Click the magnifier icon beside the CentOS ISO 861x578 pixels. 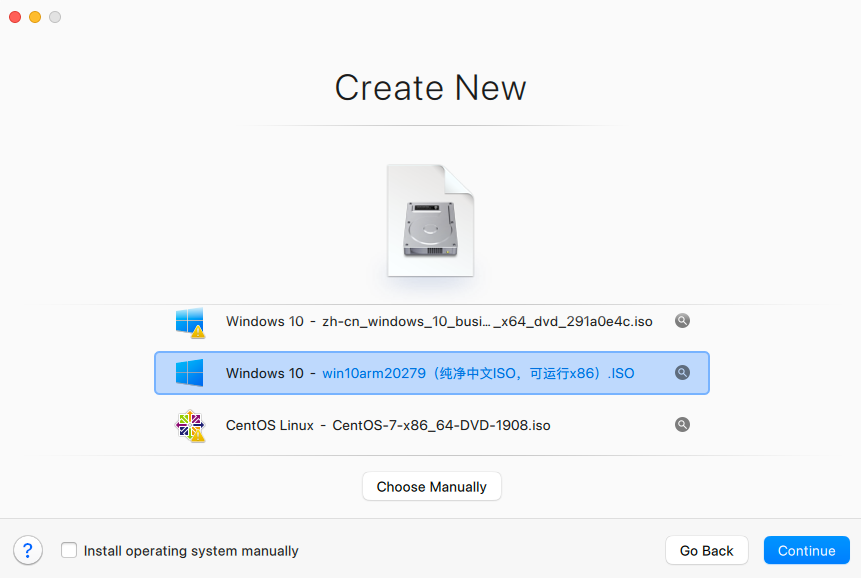(x=682, y=424)
